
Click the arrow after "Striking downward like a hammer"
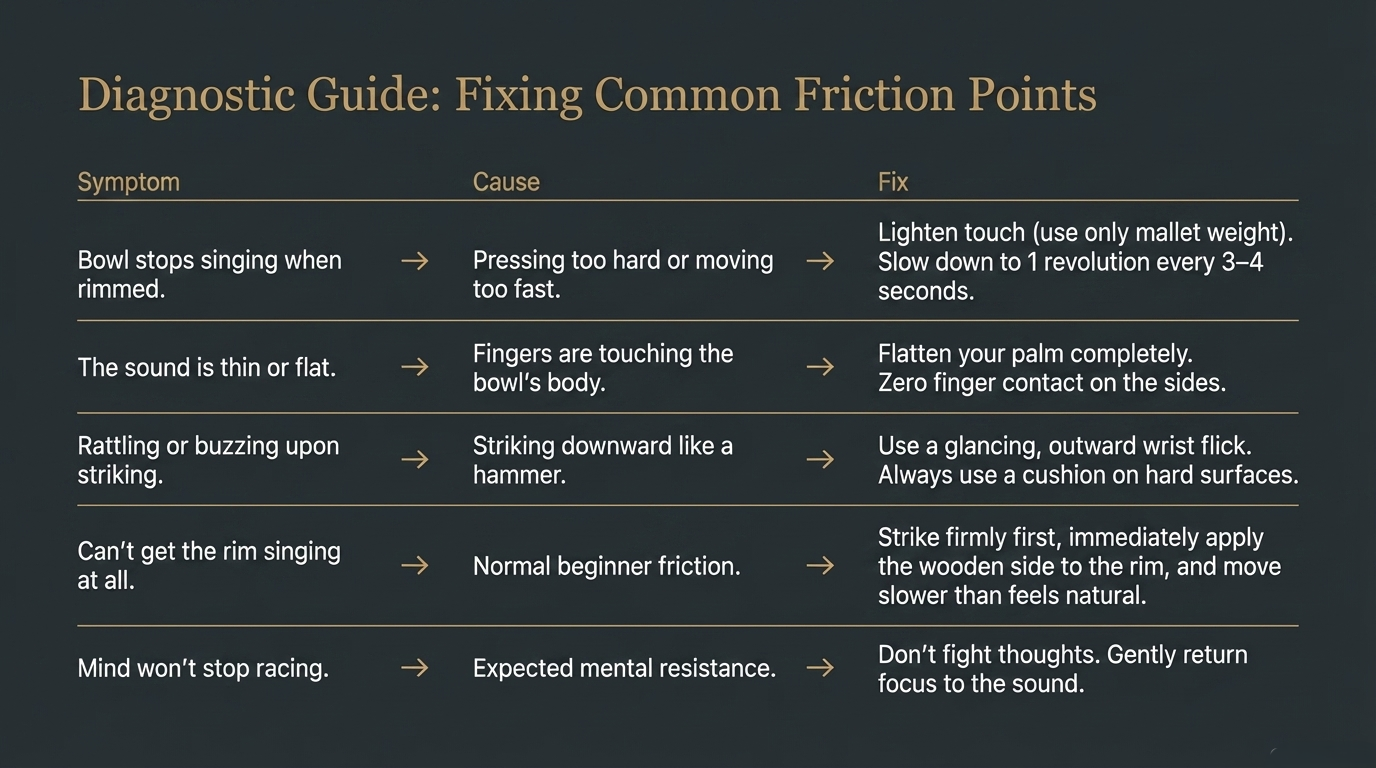(820, 460)
